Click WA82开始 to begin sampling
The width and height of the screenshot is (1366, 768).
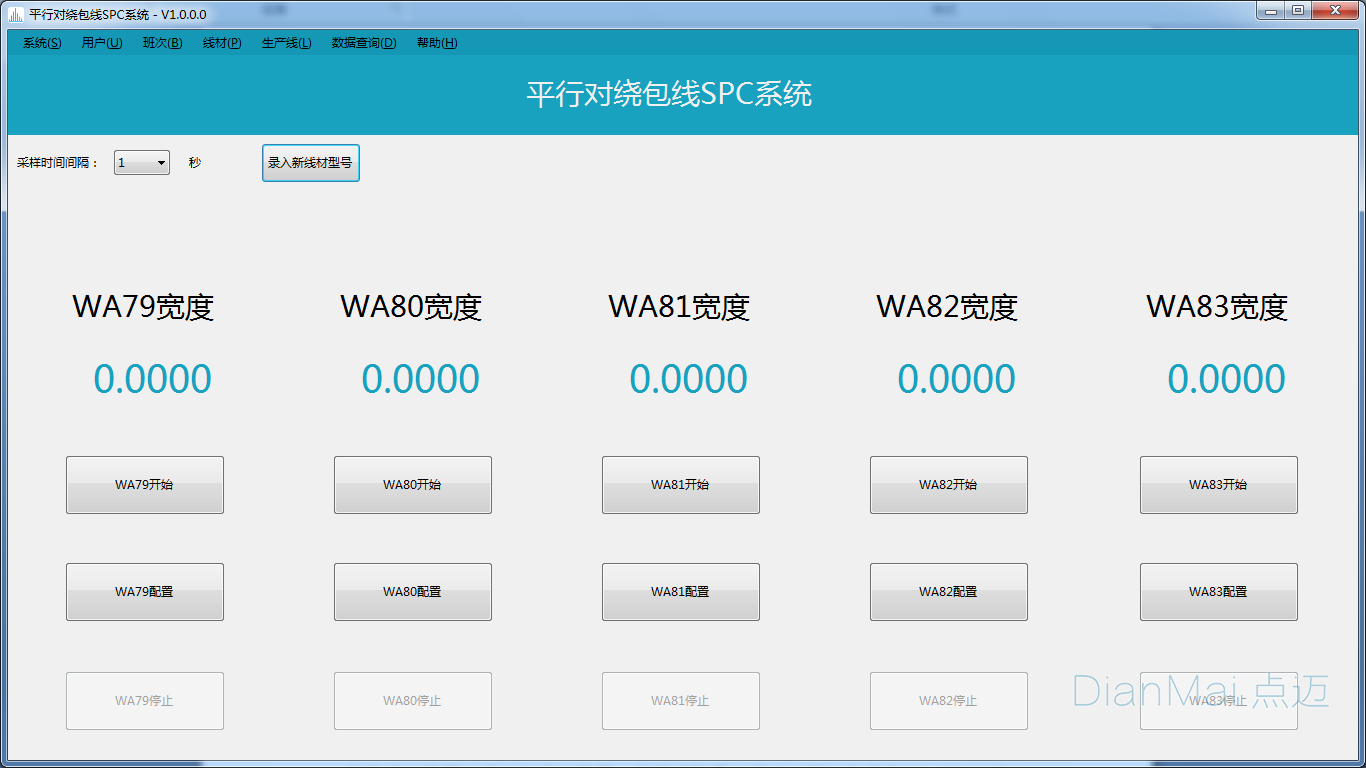click(x=949, y=485)
